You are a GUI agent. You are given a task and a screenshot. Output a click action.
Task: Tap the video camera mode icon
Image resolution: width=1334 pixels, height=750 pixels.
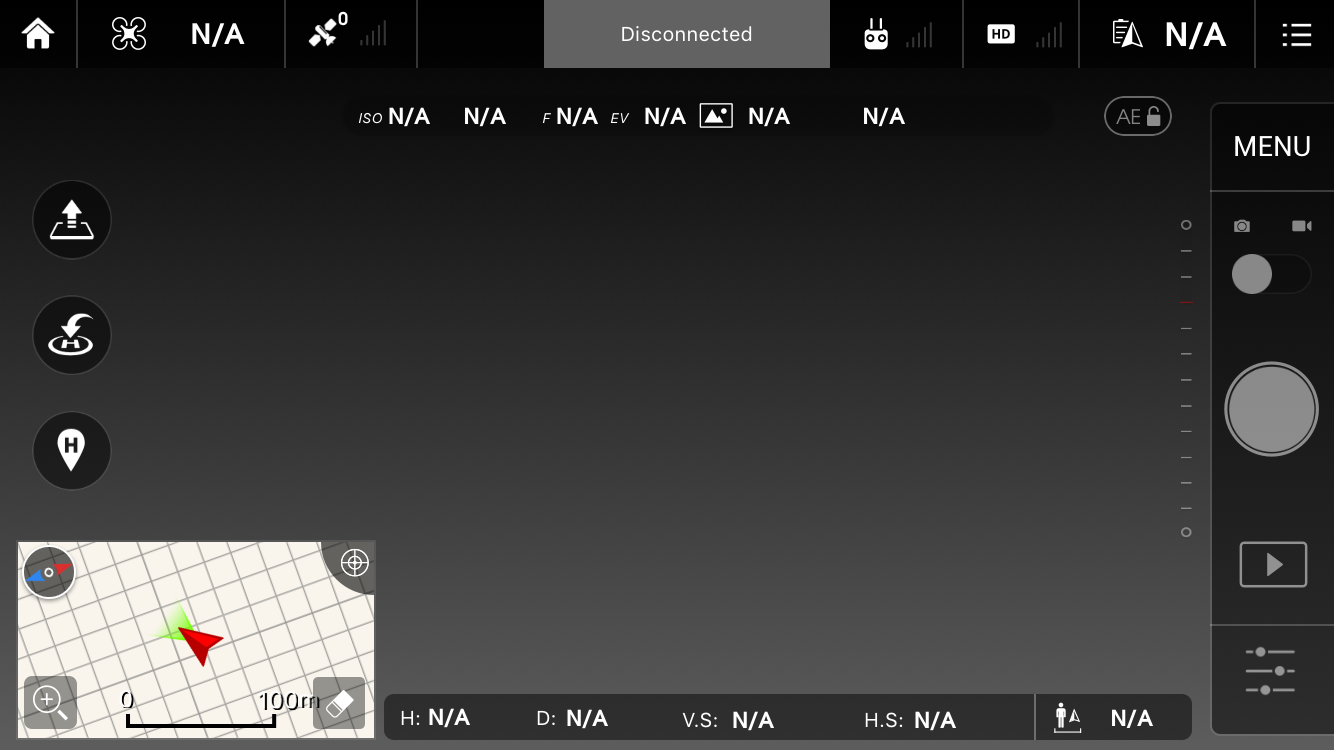click(1301, 226)
